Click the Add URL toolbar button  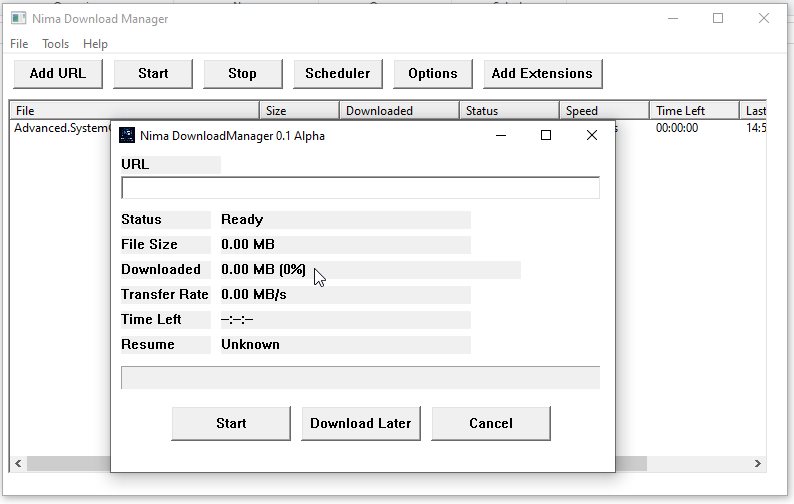point(58,74)
